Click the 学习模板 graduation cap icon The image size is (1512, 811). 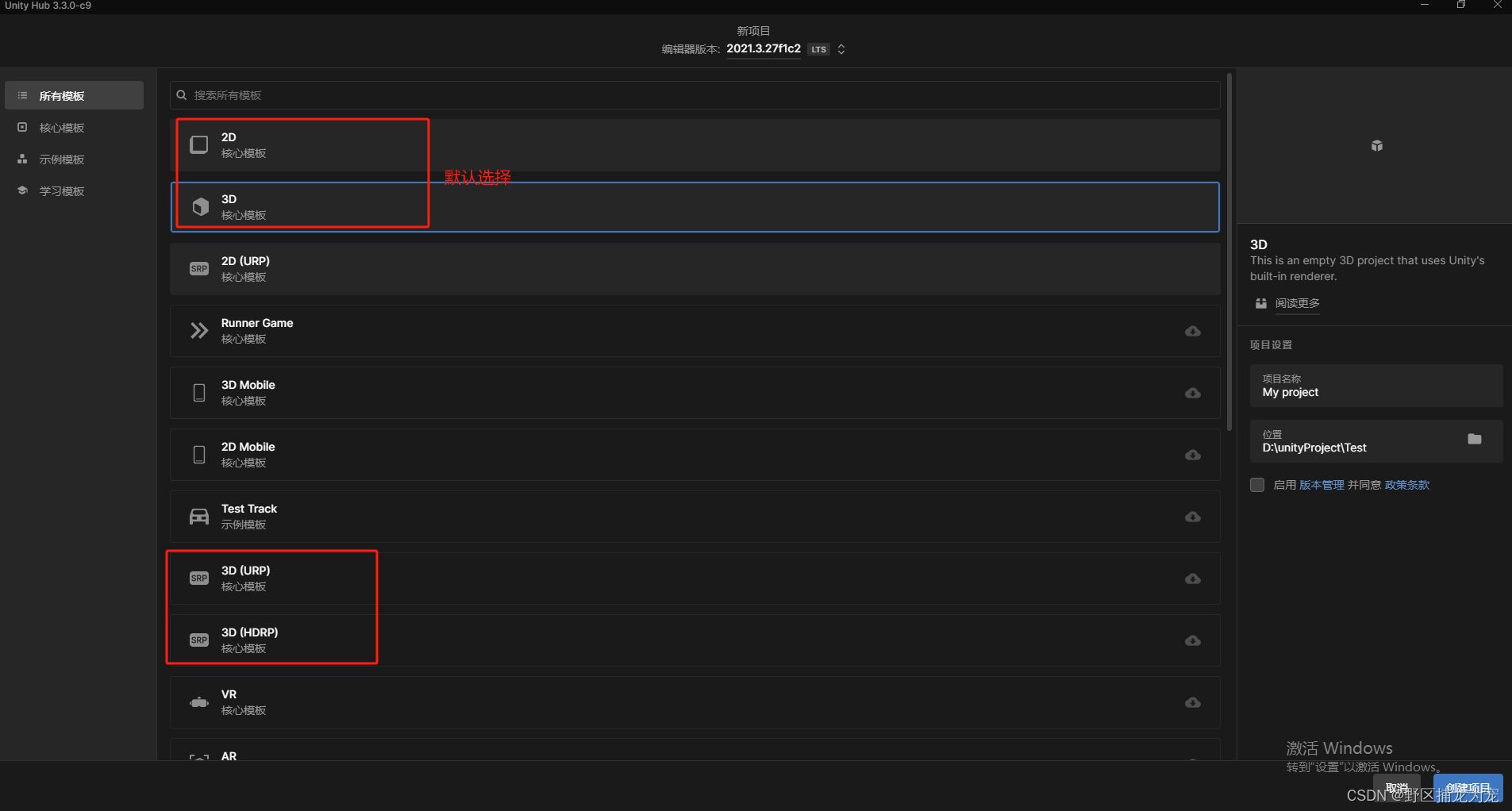(x=22, y=190)
